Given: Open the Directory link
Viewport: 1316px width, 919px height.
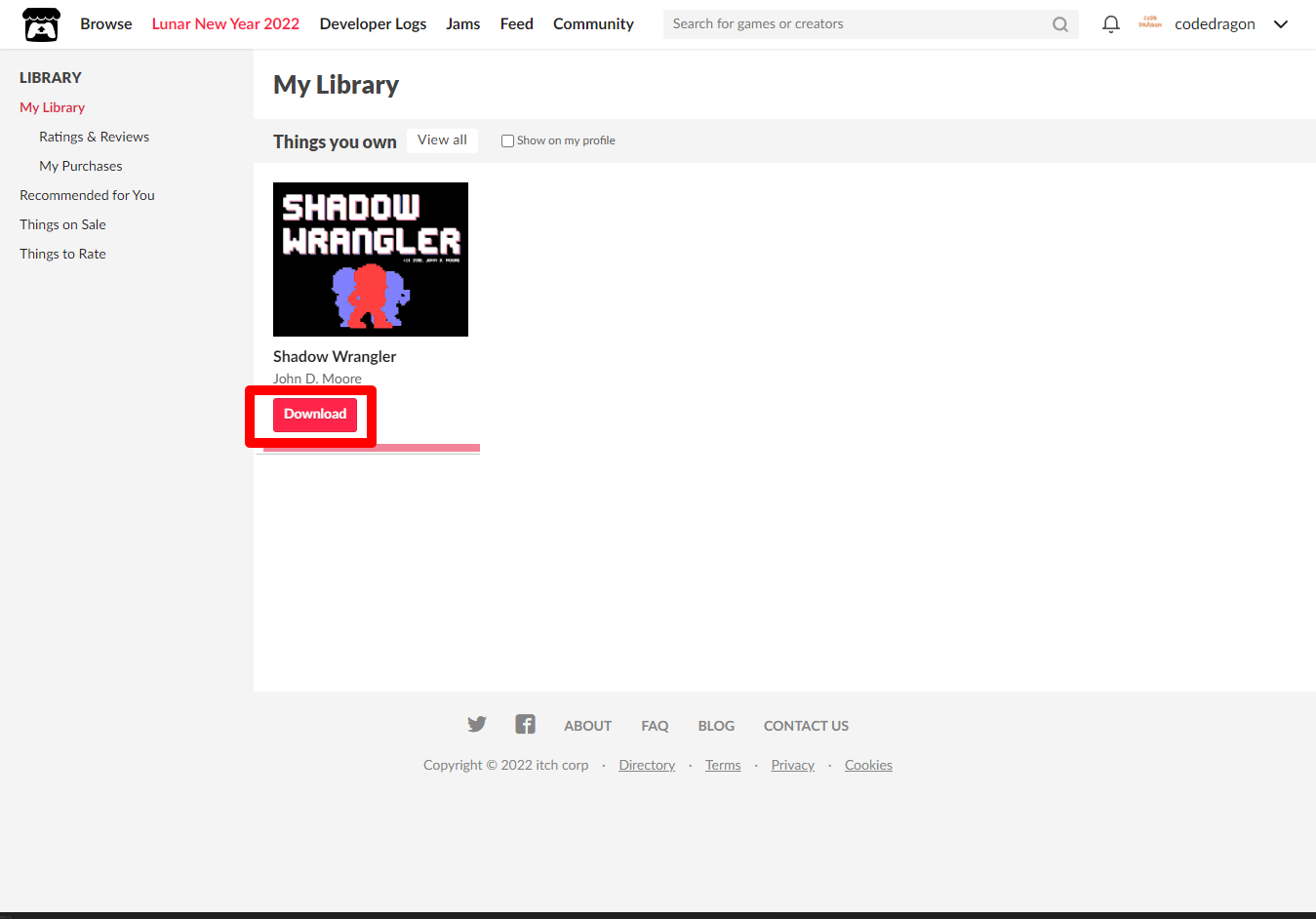Looking at the screenshot, I should (647, 765).
